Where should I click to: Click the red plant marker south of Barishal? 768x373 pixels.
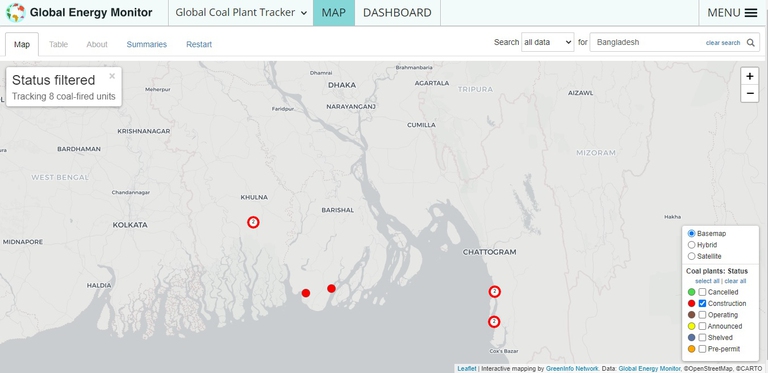coord(331,288)
